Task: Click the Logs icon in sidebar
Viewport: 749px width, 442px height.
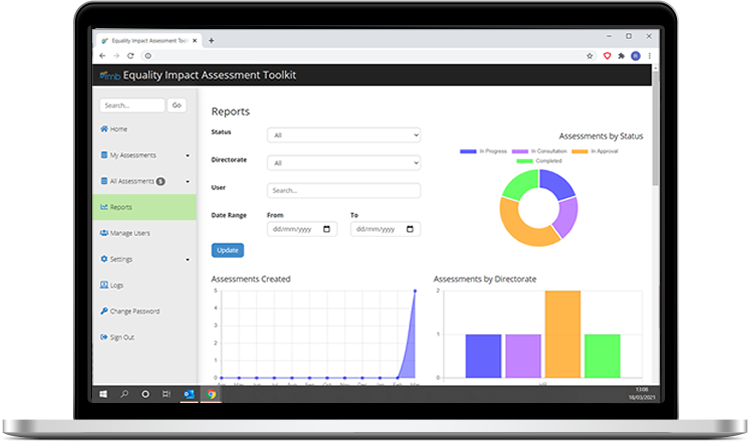Action: (104, 285)
